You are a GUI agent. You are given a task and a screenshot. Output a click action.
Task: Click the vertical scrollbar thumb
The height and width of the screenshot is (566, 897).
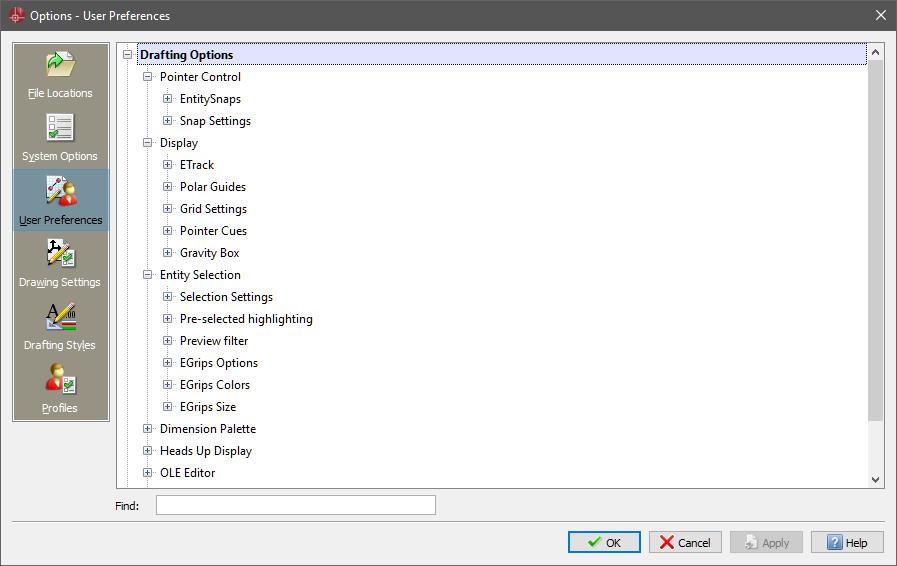875,240
